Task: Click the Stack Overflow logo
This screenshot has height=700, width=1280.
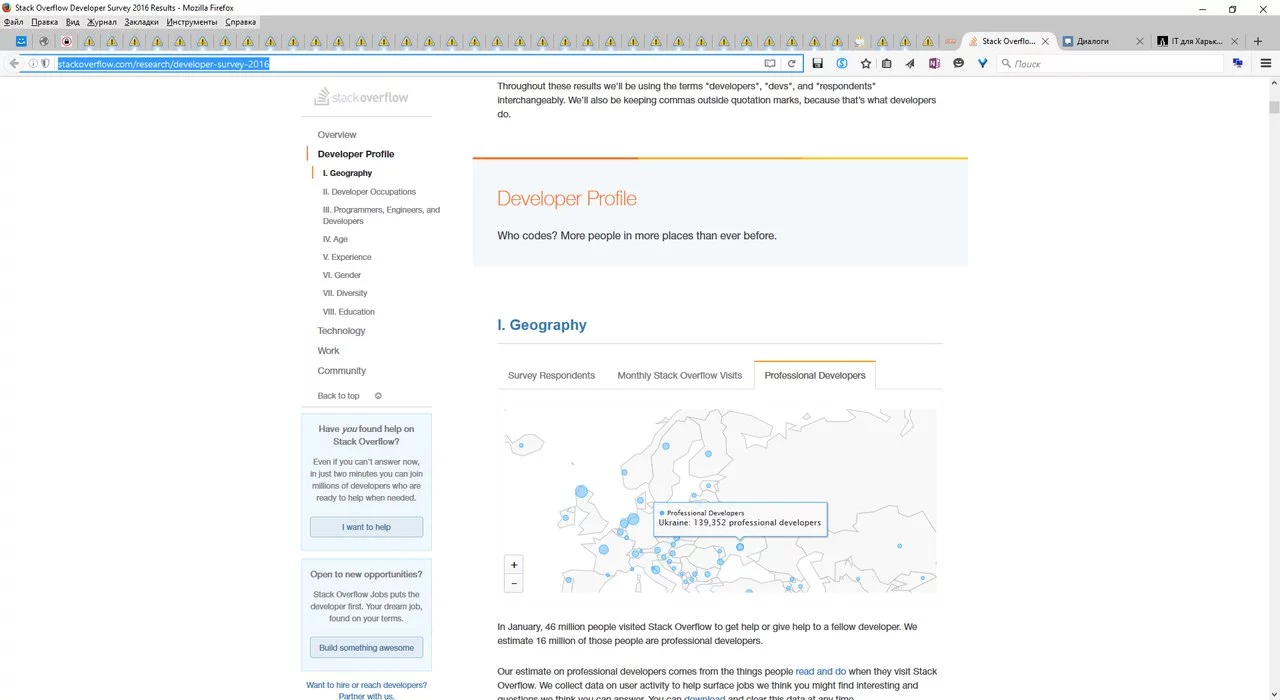Action: (x=361, y=97)
